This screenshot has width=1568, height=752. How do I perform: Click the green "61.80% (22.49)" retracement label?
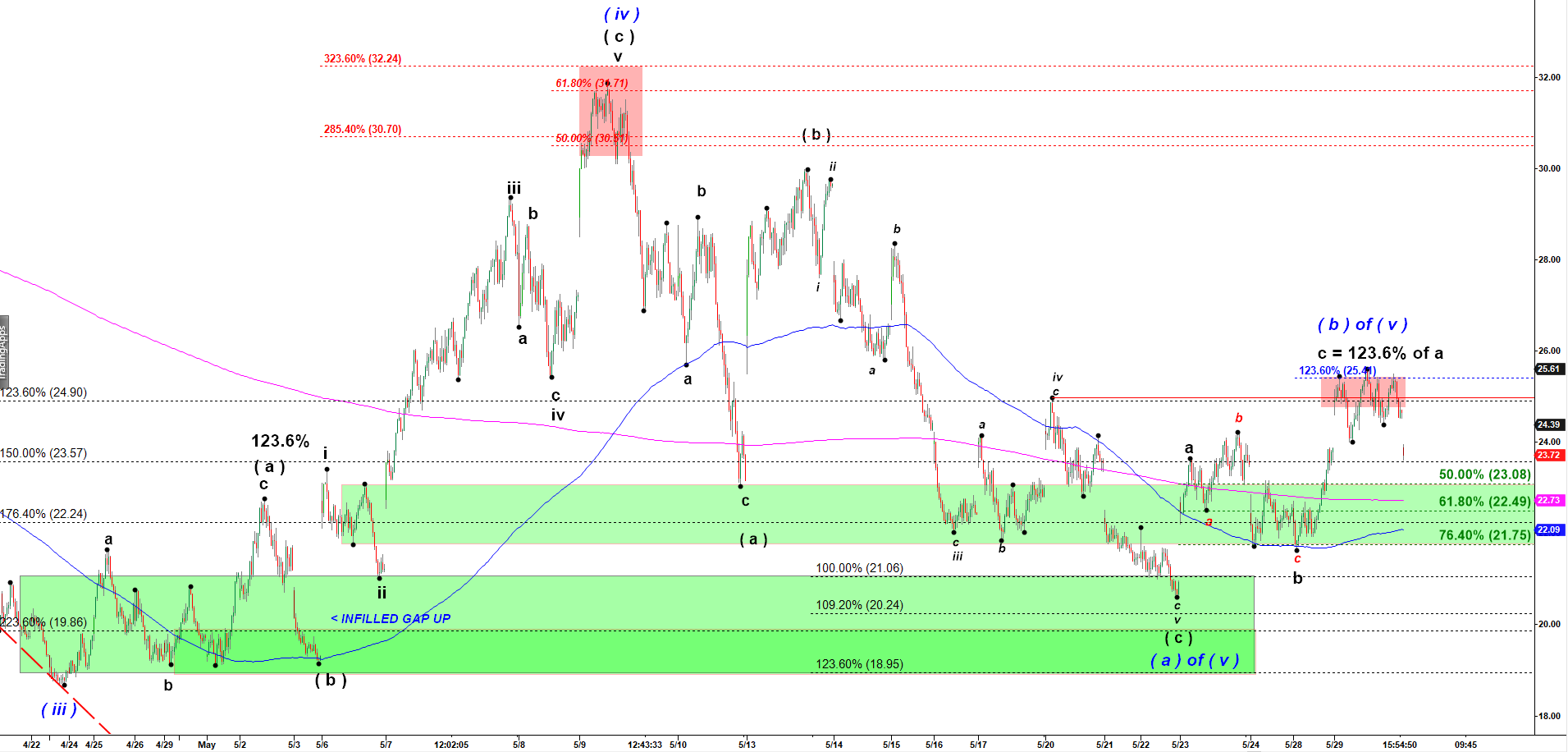click(1485, 502)
